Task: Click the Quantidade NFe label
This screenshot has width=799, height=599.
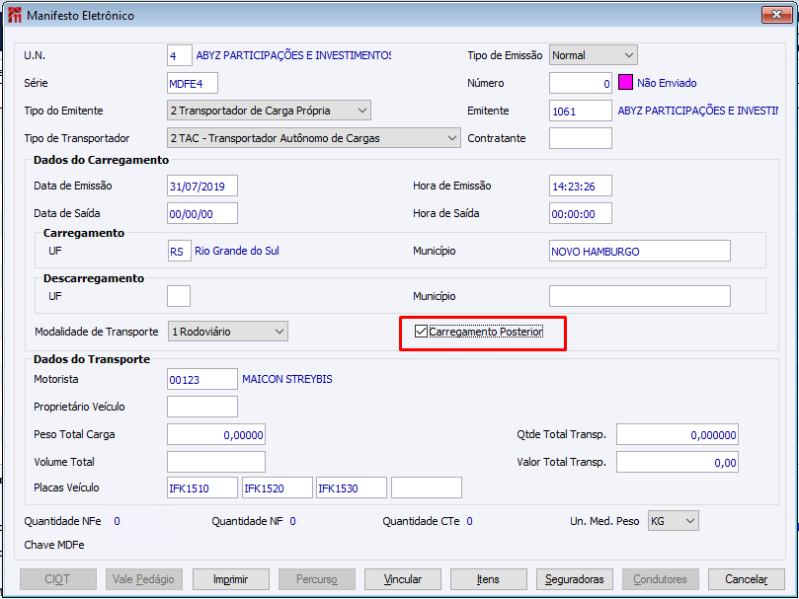Action: 63,521
